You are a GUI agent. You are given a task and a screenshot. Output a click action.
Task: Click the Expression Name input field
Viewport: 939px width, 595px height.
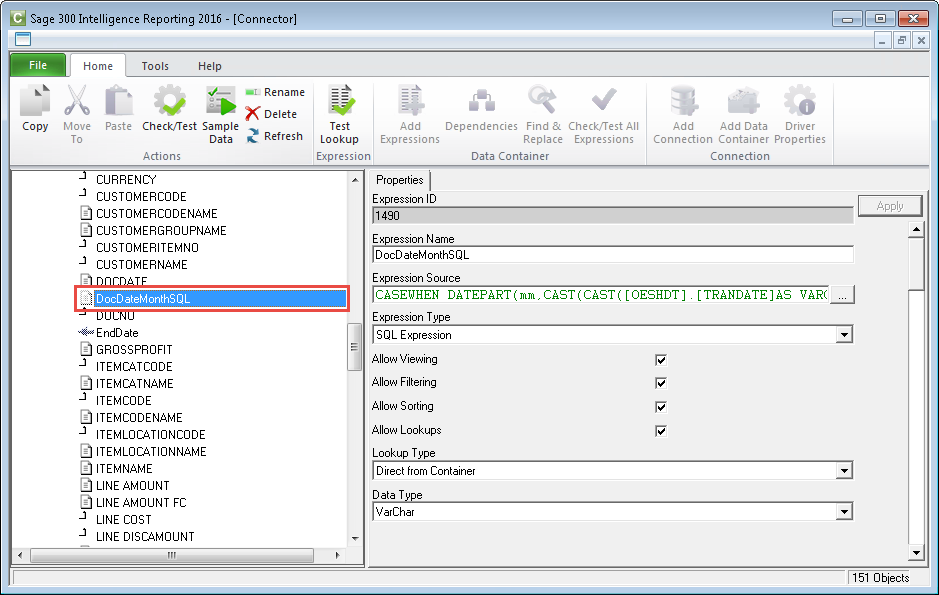613,255
